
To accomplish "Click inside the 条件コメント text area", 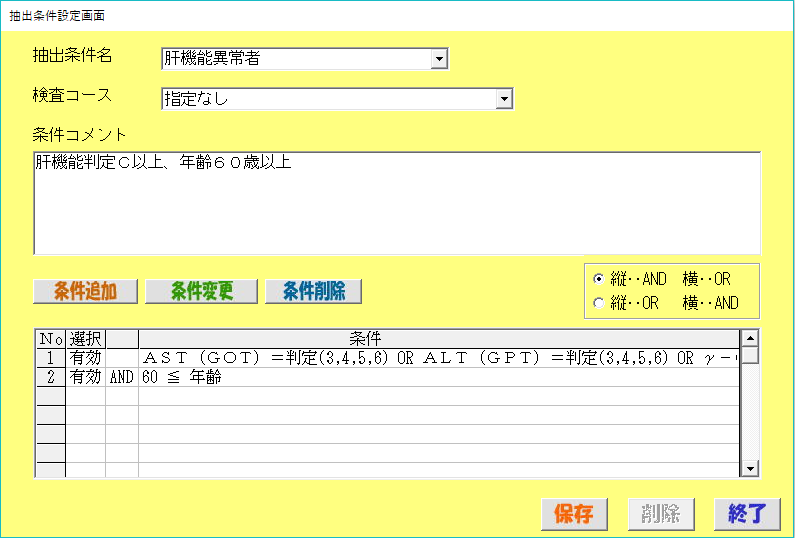I will pos(396,203).
